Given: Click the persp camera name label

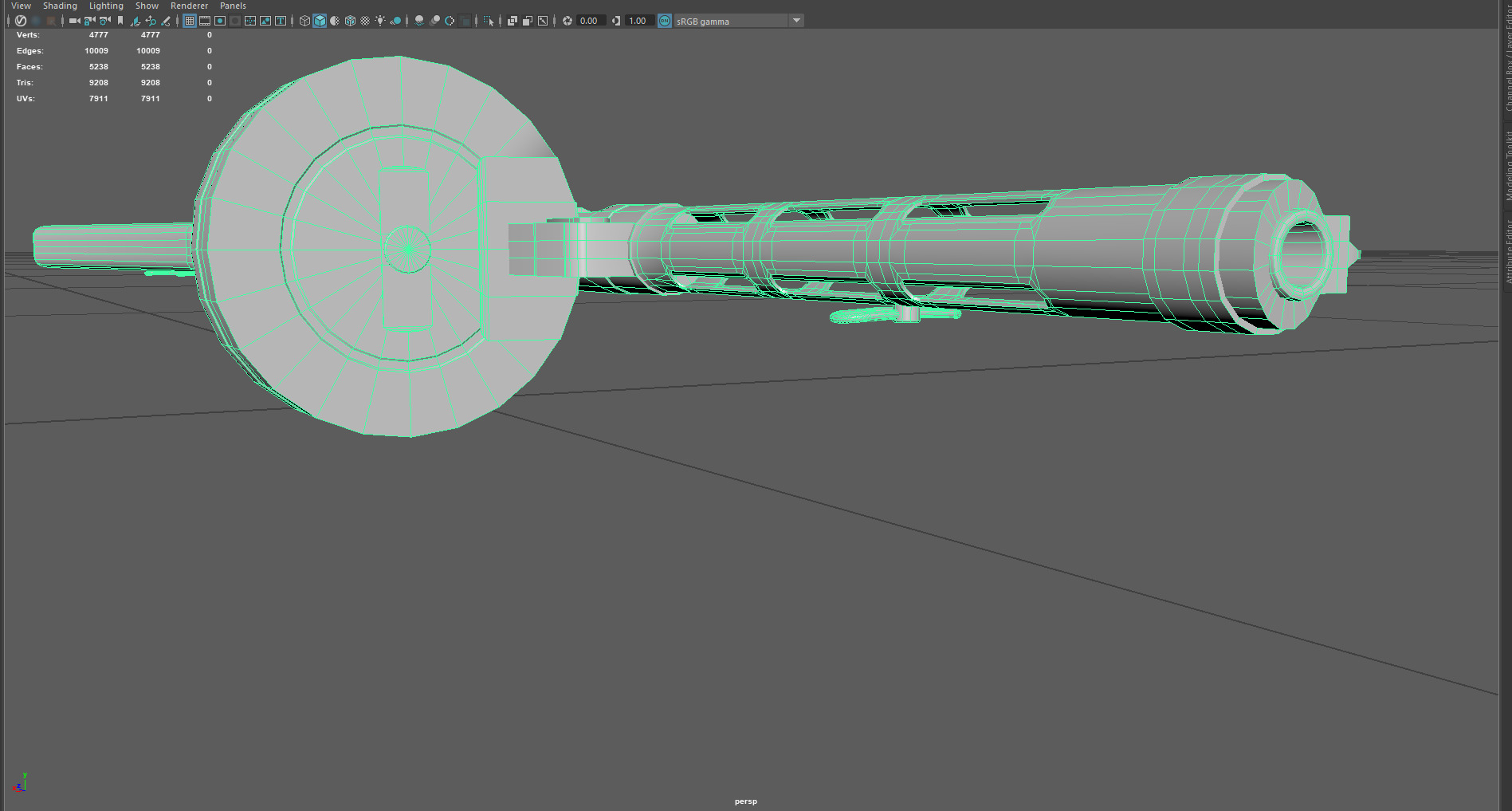Looking at the screenshot, I should (746, 801).
